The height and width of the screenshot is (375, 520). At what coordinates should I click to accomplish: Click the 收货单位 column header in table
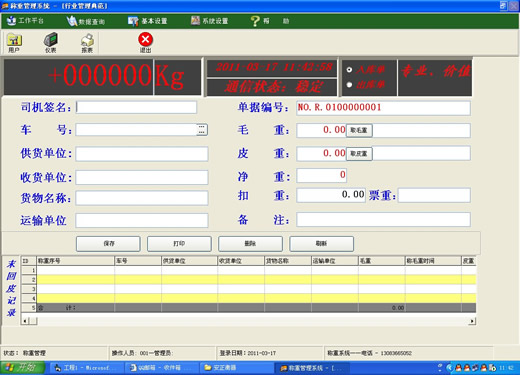(241, 261)
